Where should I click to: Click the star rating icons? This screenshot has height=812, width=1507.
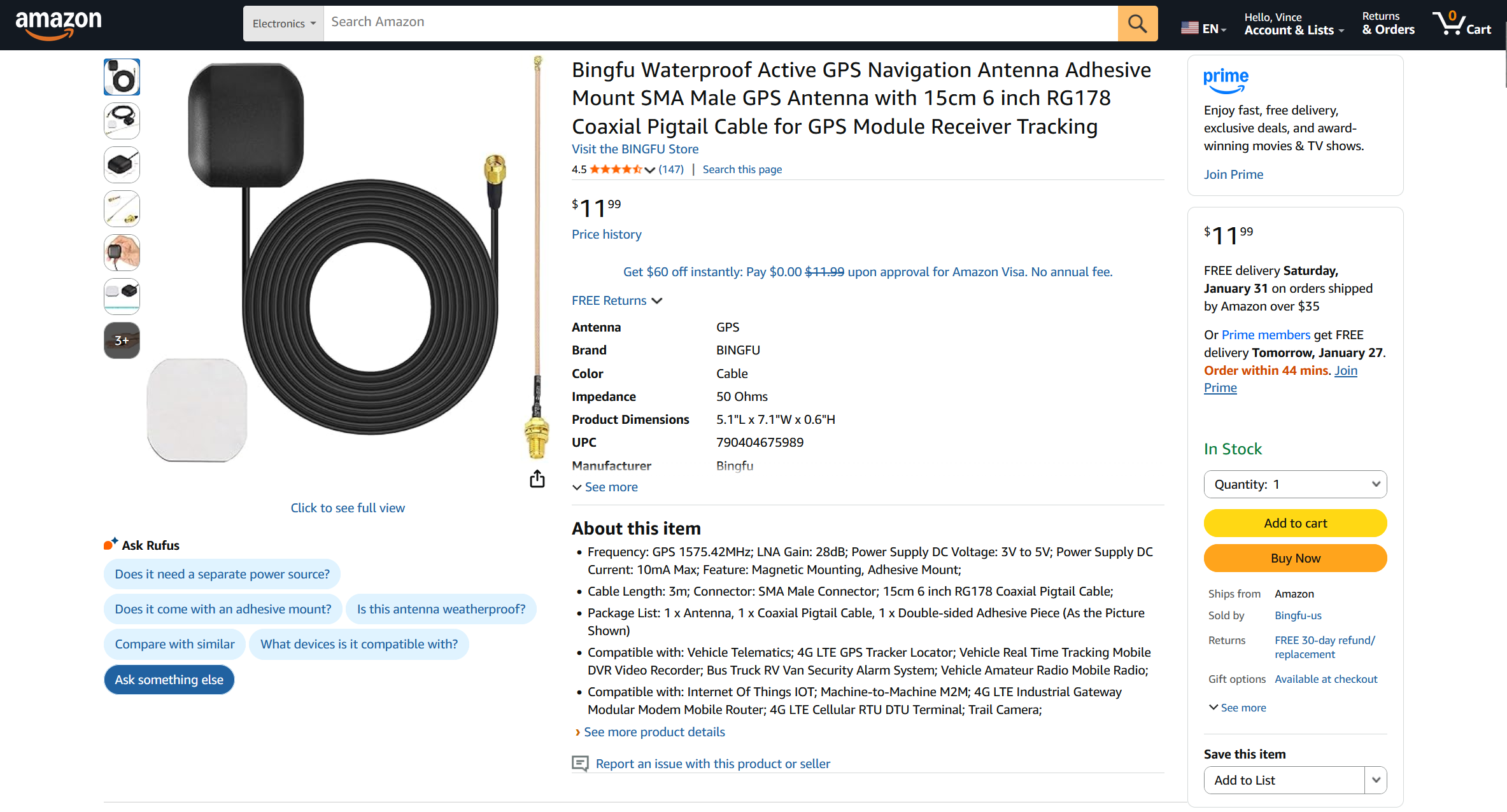click(x=615, y=169)
